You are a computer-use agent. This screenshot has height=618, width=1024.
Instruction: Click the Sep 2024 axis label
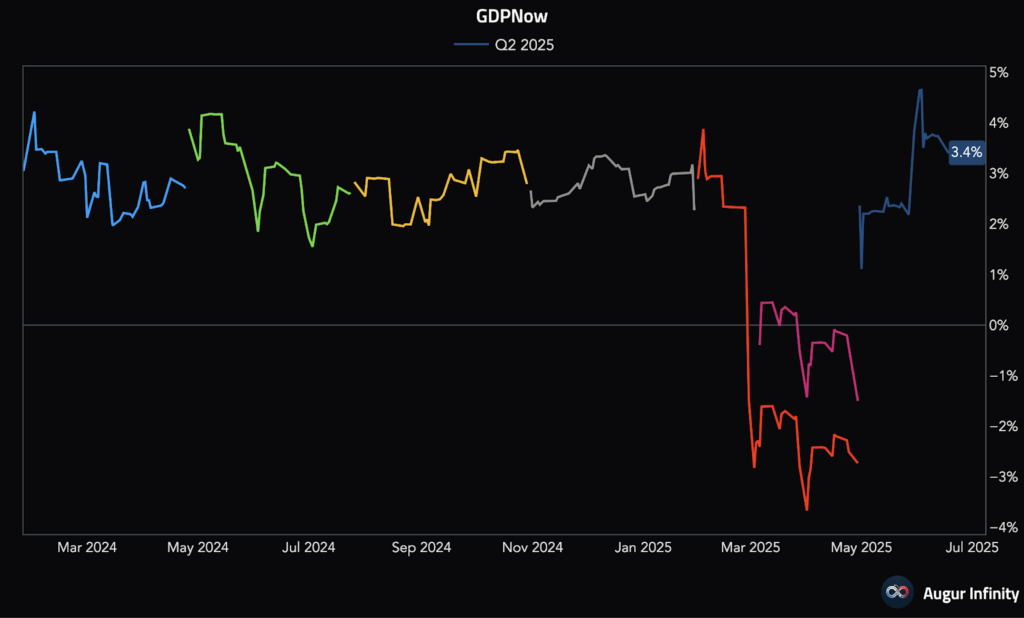[x=421, y=547]
